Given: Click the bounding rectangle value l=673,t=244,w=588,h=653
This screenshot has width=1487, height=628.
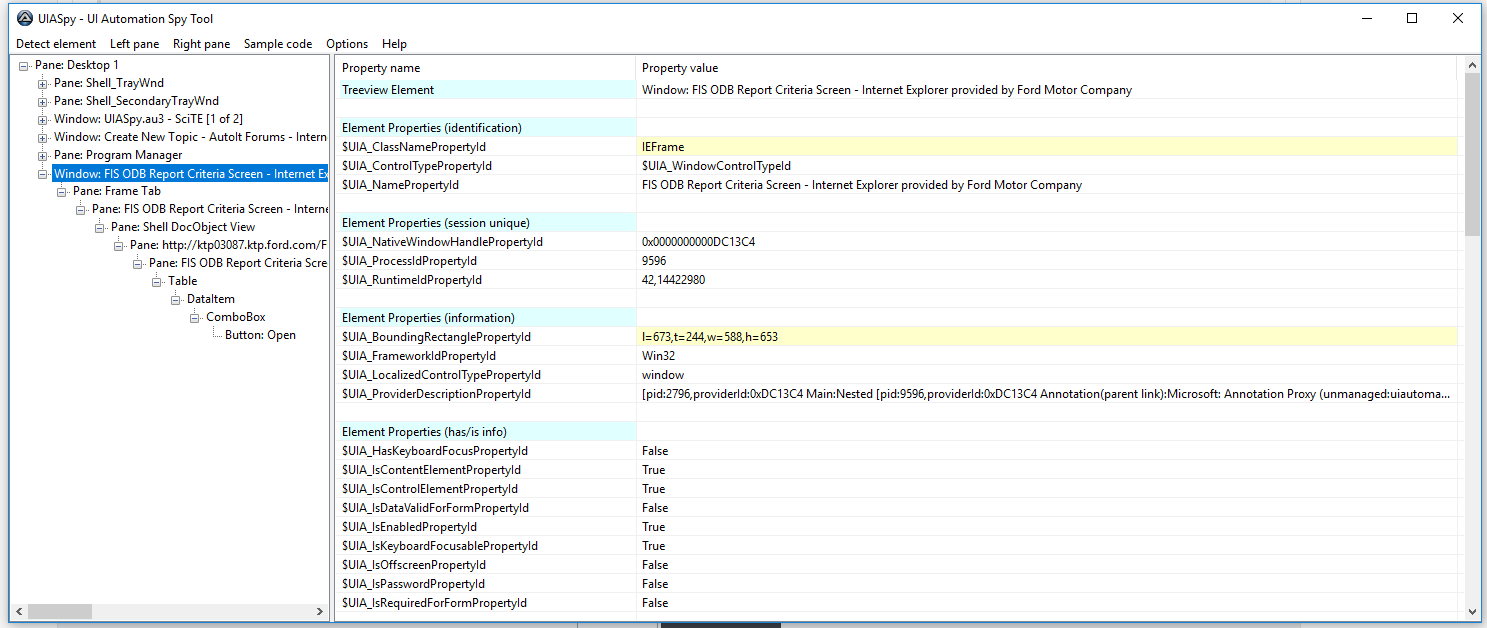Looking at the screenshot, I should pyautogui.click(x=709, y=337).
